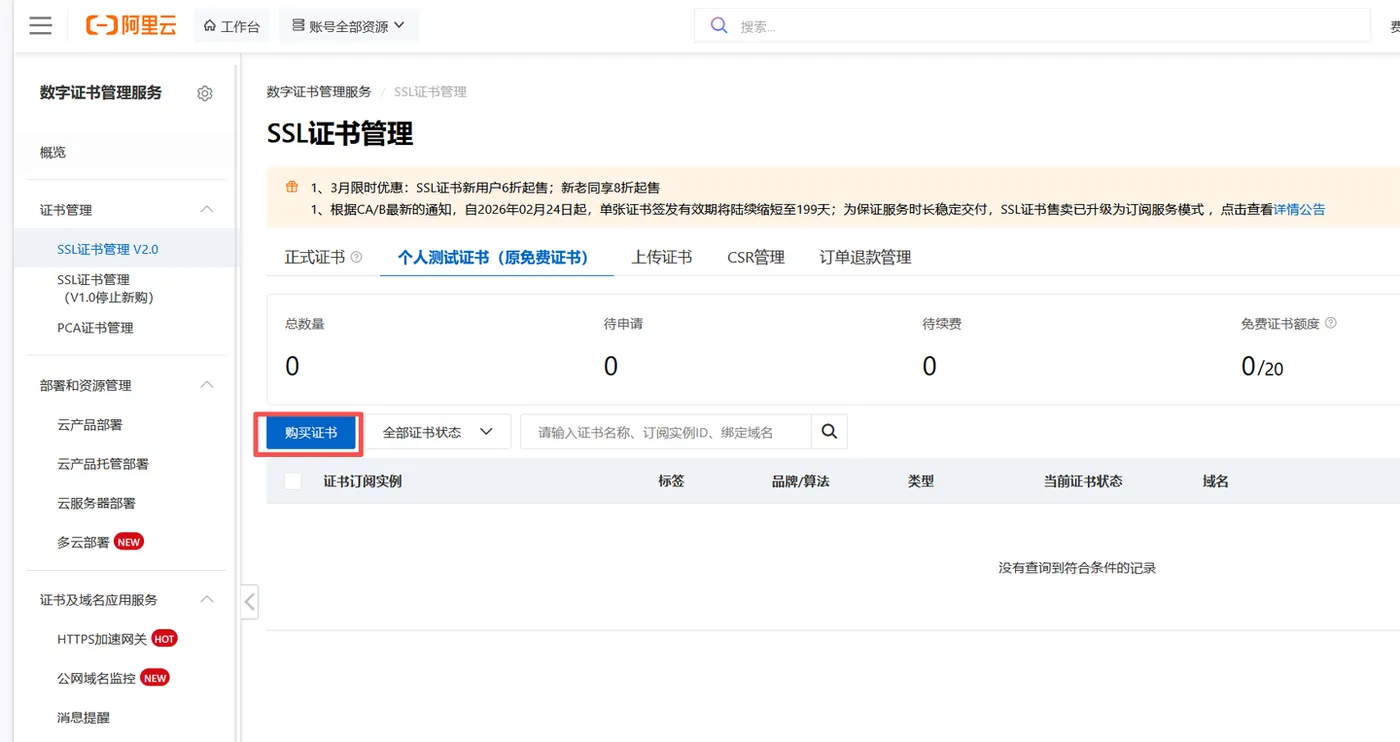Click the 没有查询到符合条件的记录 message
The image size is (1400, 742).
coord(1077,568)
